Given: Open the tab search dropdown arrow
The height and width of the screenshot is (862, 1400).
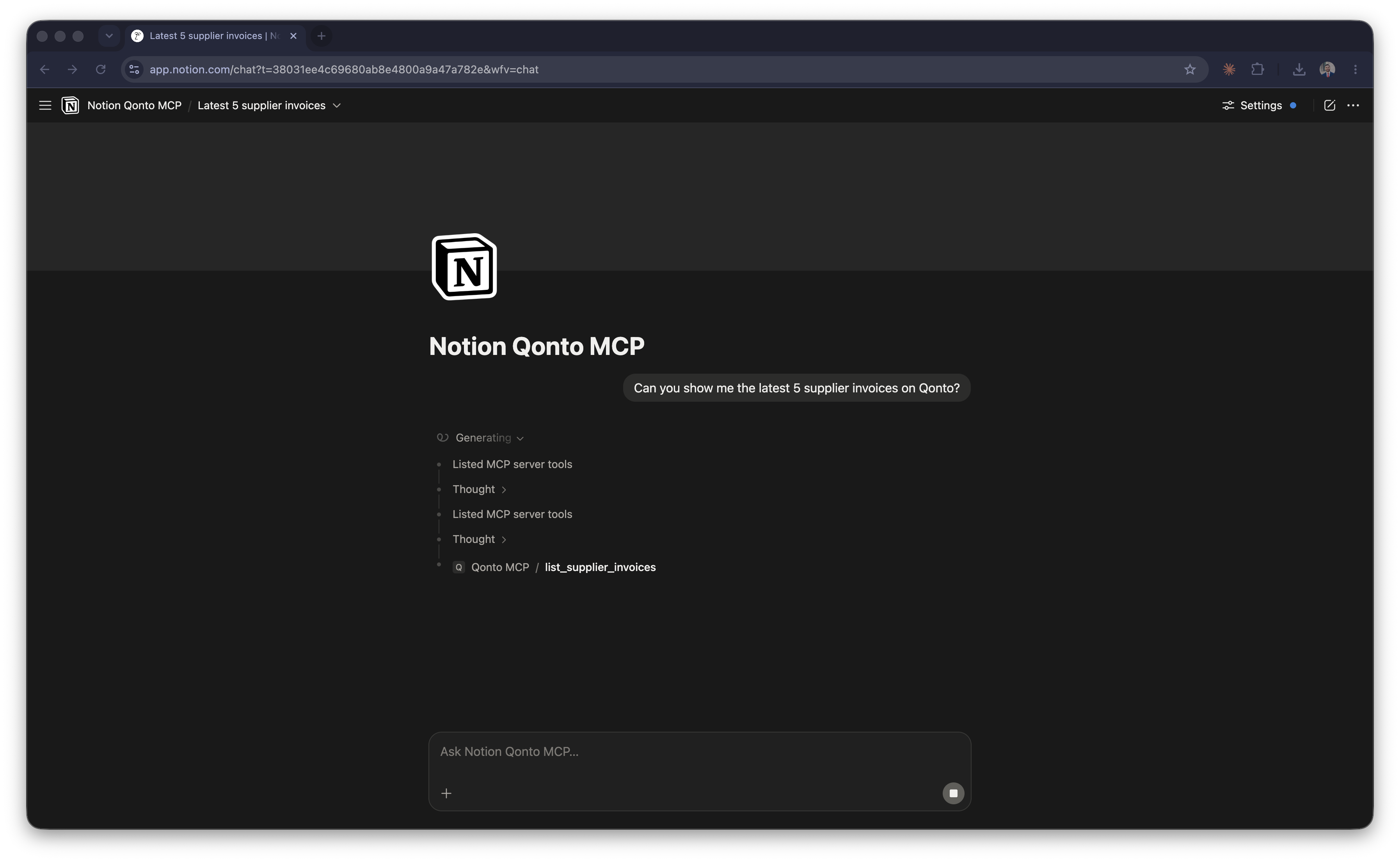Looking at the screenshot, I should tap(109, 36).
